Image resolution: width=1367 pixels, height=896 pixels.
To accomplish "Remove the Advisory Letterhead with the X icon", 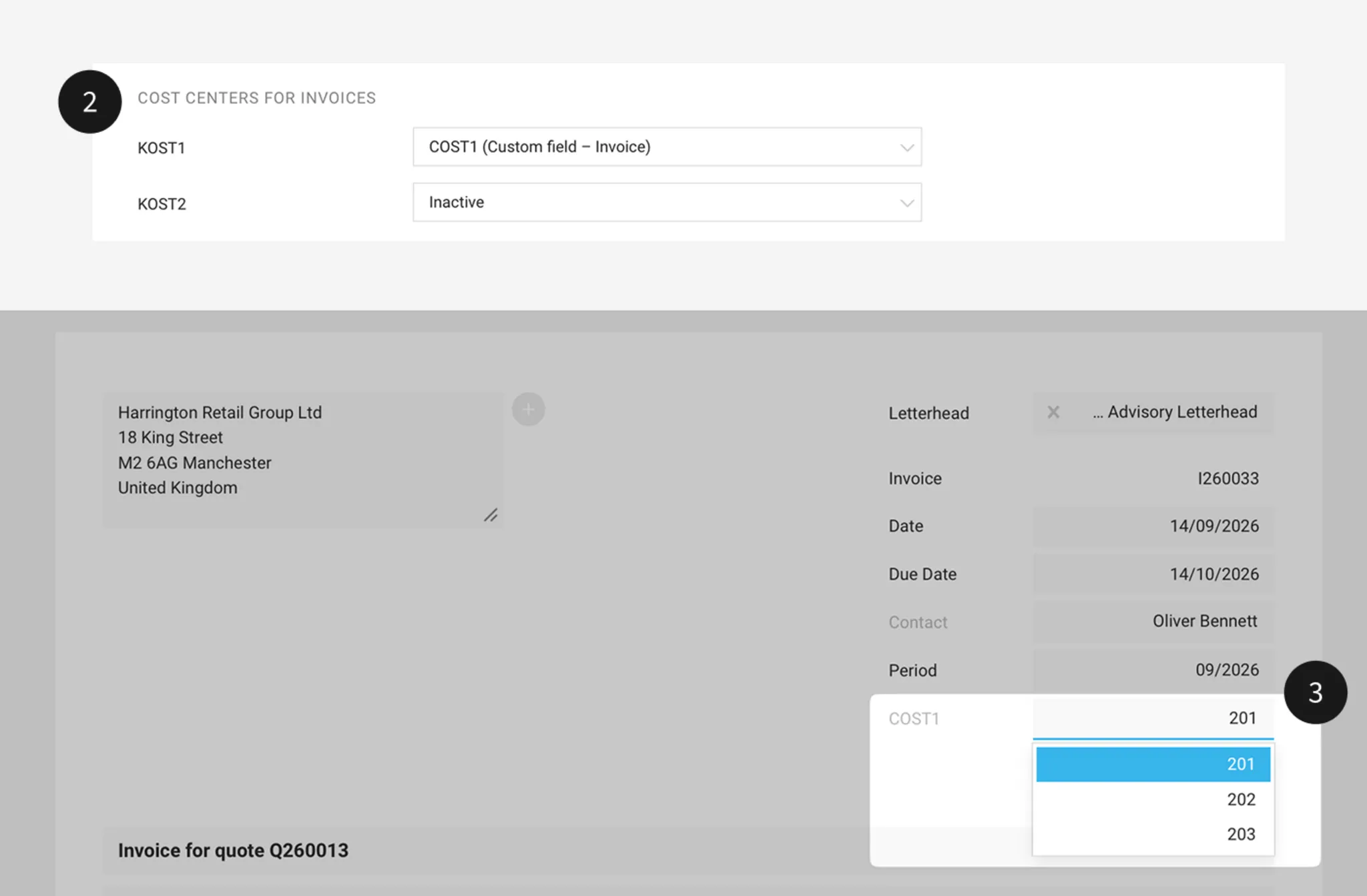I will 1053,412.
